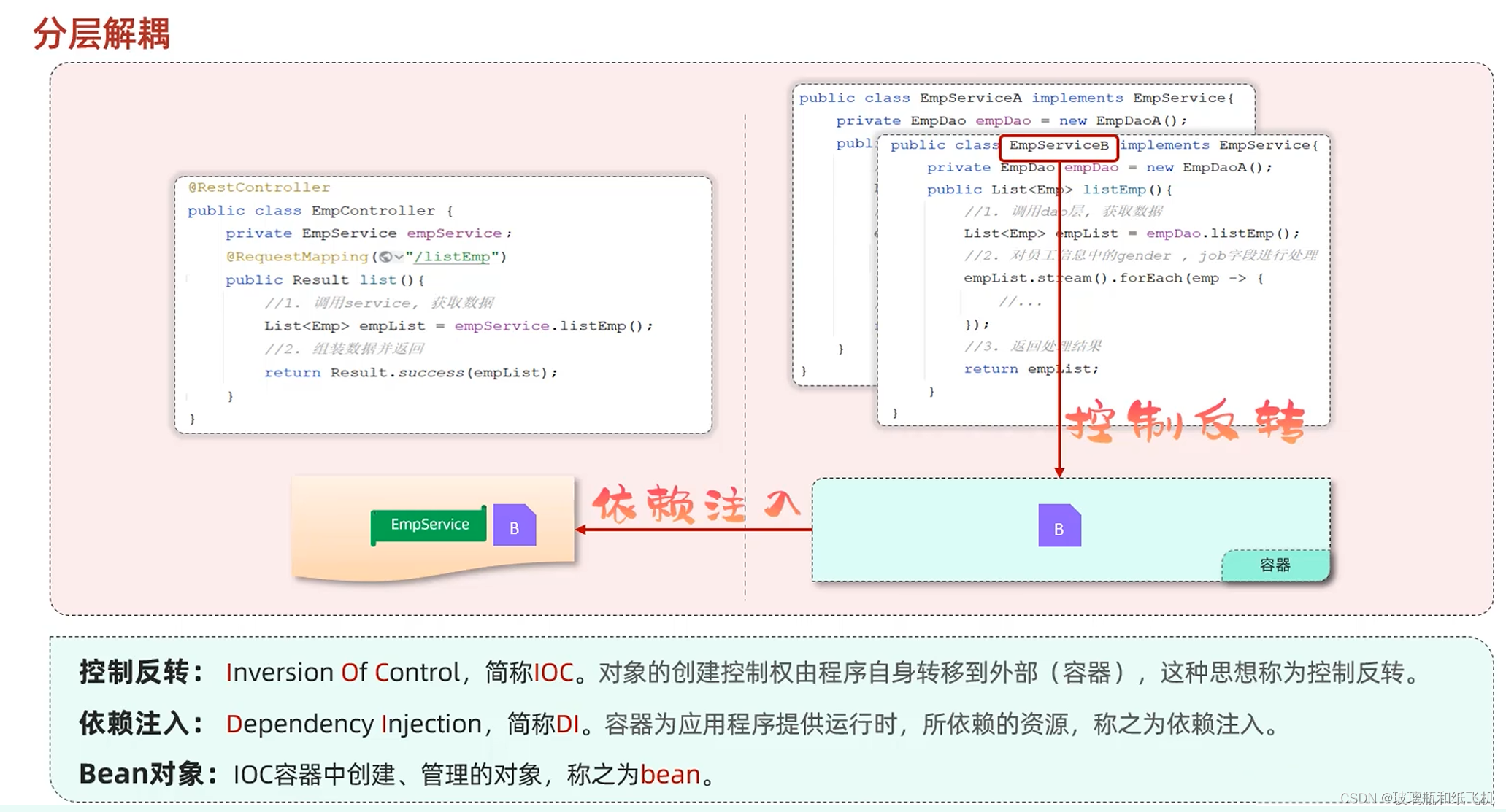The height and width of the screenshot is (812, 1506).
Task: Click the 'return Result.success(empList);' line
Action: pyautogui.click(x=411, y=373)
